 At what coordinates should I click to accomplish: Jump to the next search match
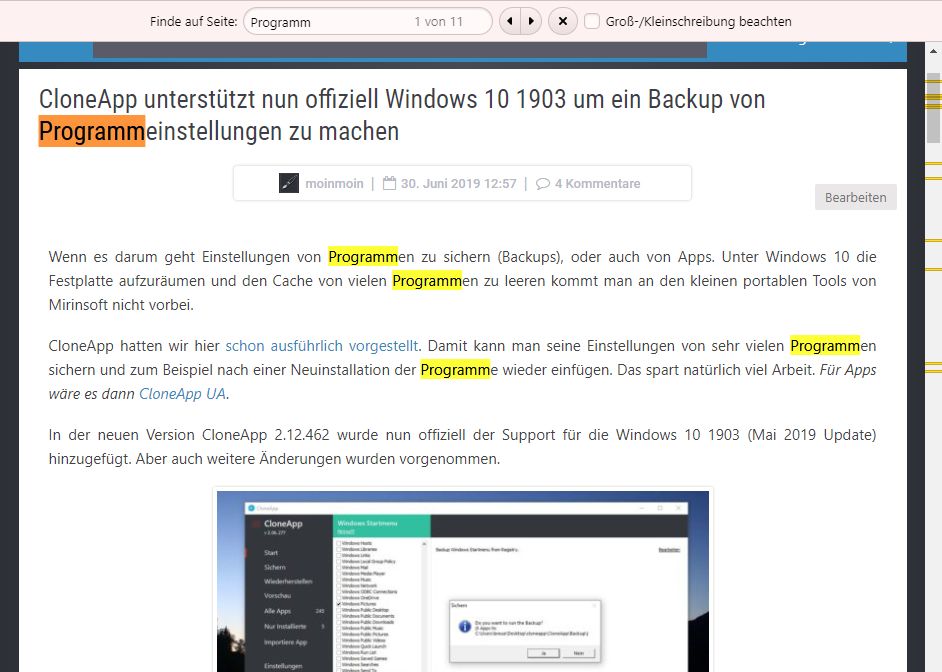tap(531, 22)
